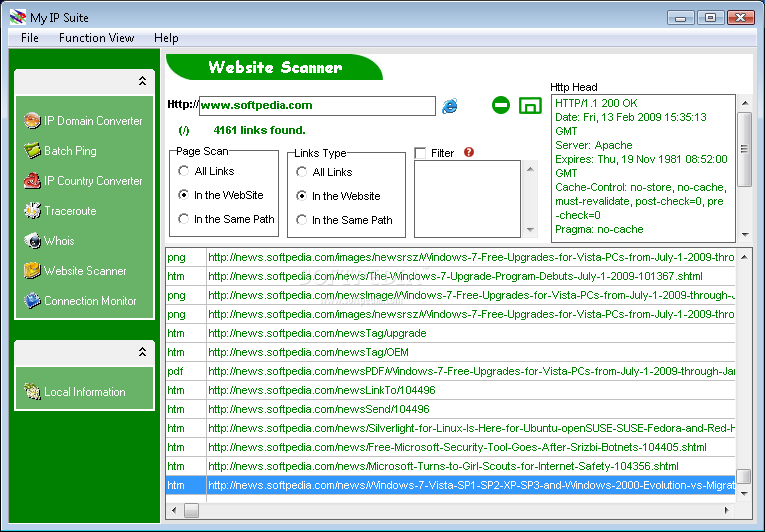The height and width of the screenshot is (532, 765).
Task: Select the Windows-7-Upgrade-Program-Debuts link row
Action: click(x=450, y=276)
